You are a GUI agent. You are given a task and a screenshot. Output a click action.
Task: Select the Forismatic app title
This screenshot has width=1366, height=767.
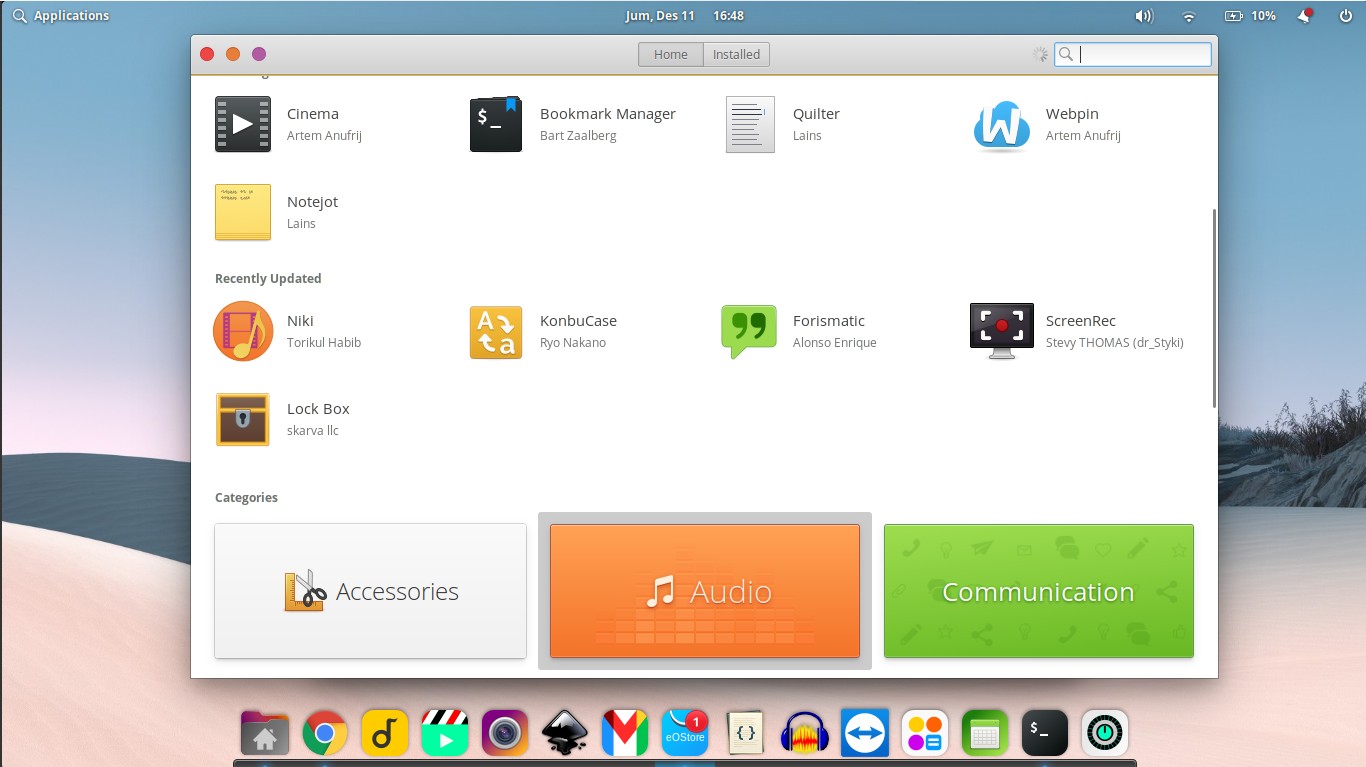coord(829,321)
